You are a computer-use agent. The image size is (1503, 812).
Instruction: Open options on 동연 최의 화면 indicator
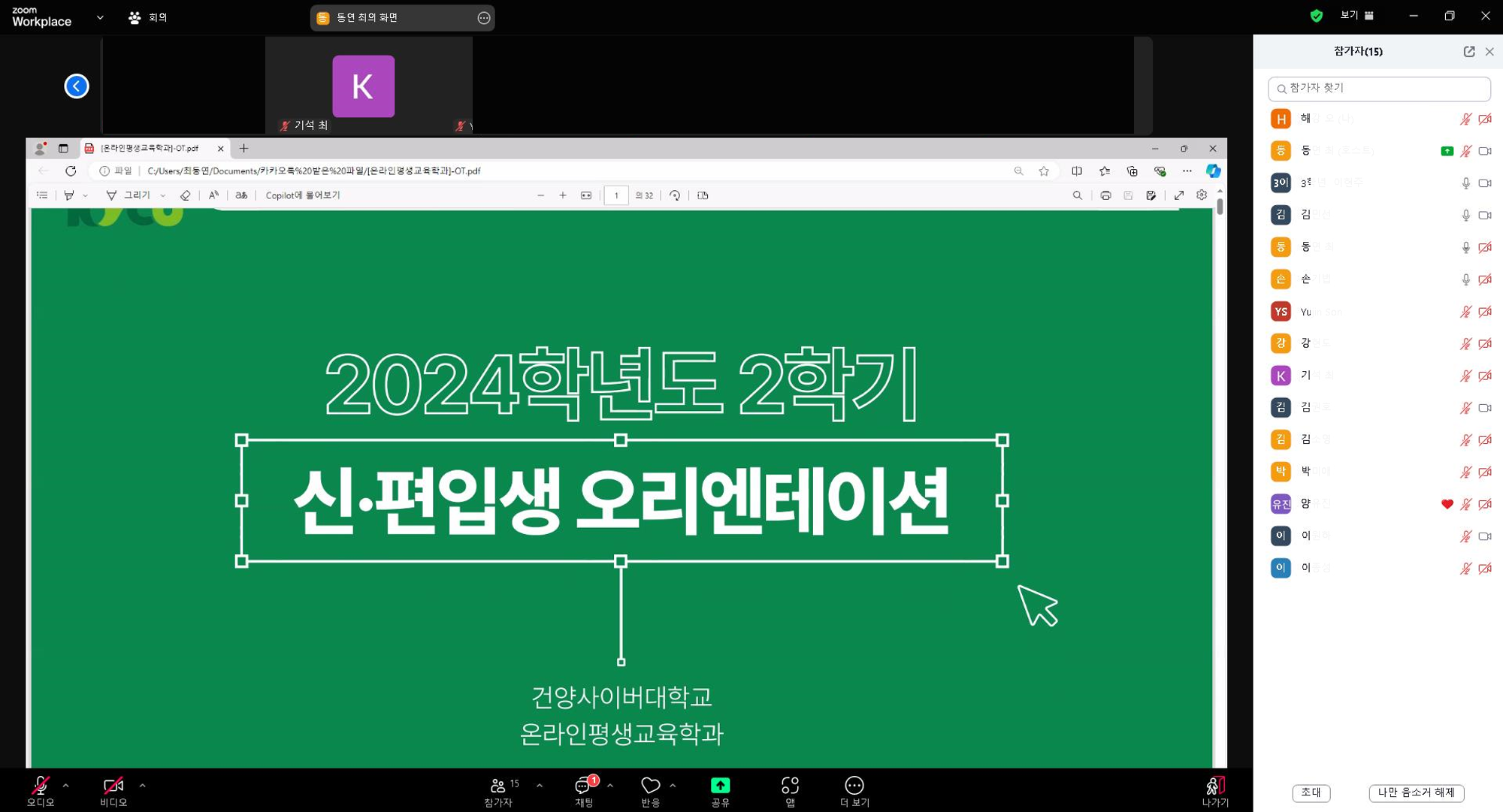click(484, 18)
